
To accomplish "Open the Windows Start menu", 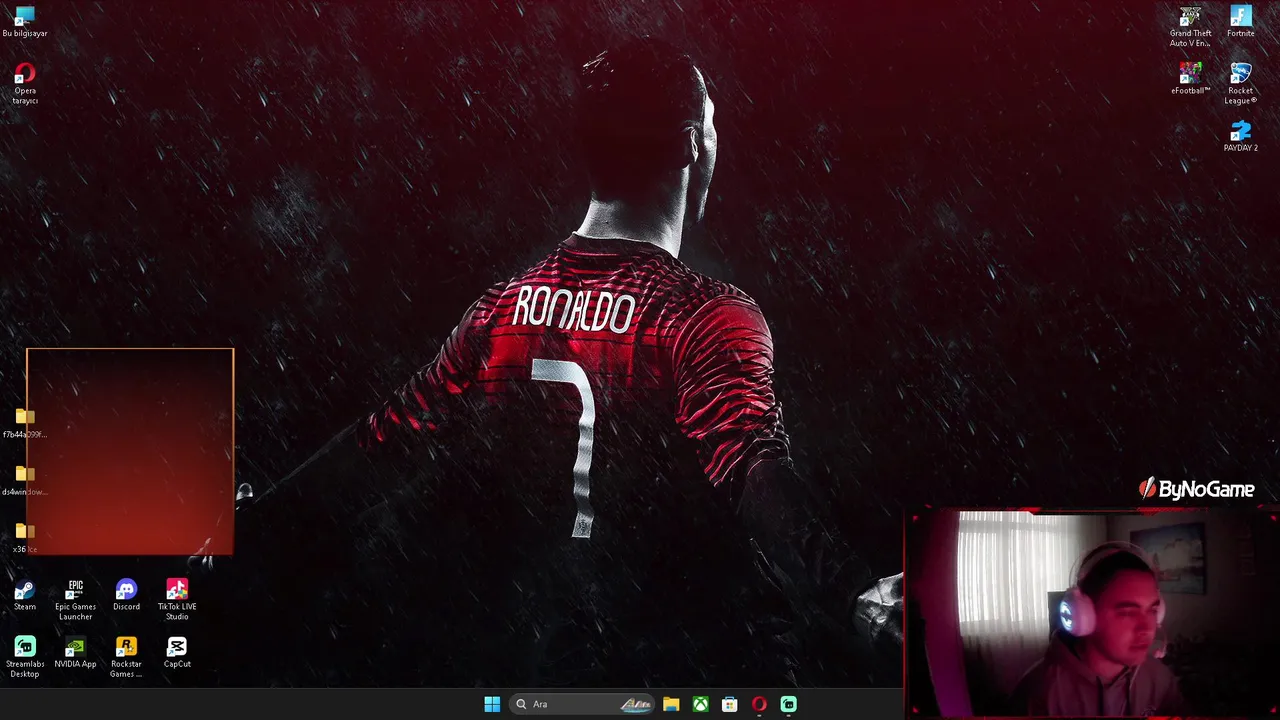I will (492, 704).
